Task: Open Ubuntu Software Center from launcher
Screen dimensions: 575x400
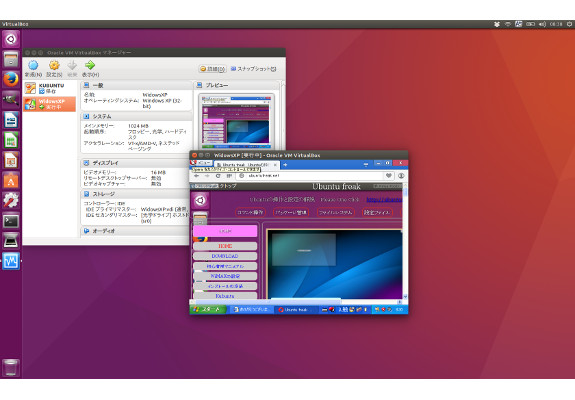Action: tap(11, 181)
